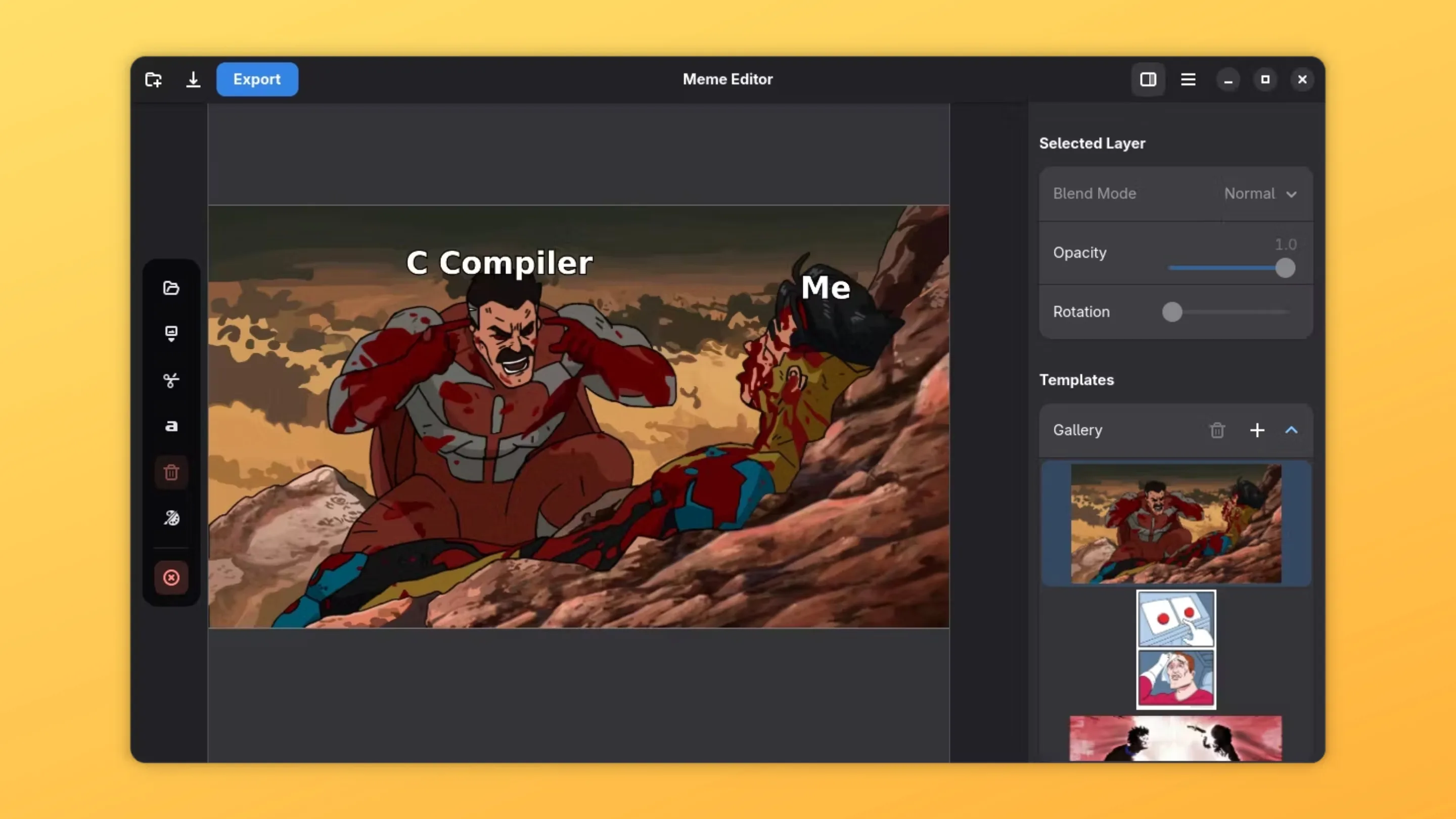This screenshot has height=819, width=1456.
Task: Delete the selected layer with the trash icon
Action: pos(171,473)
